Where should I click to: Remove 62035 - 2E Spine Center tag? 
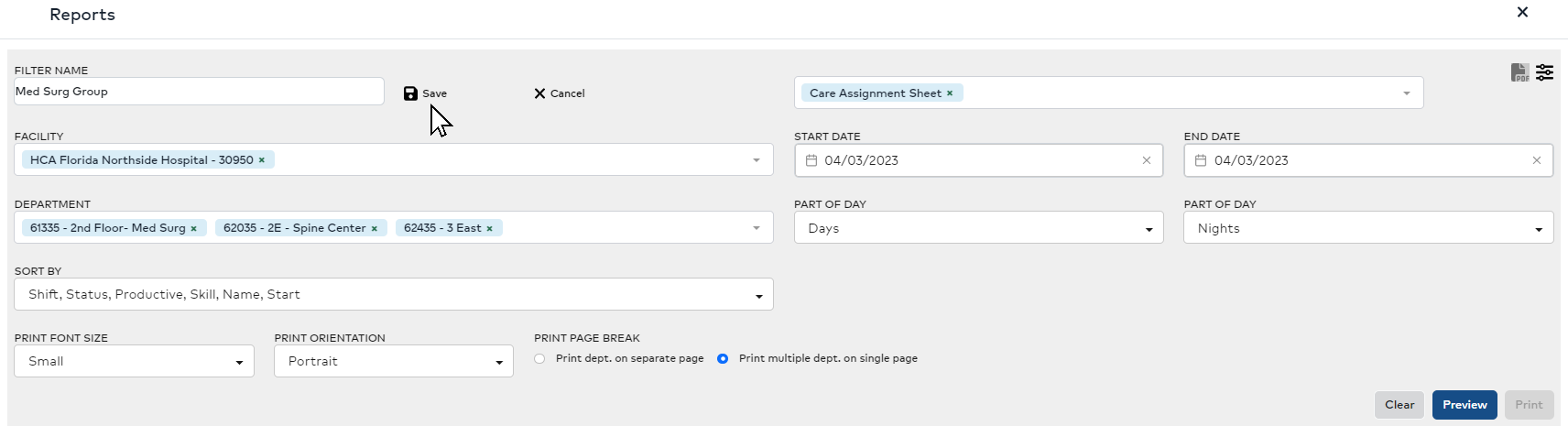(x=375, y=228)
